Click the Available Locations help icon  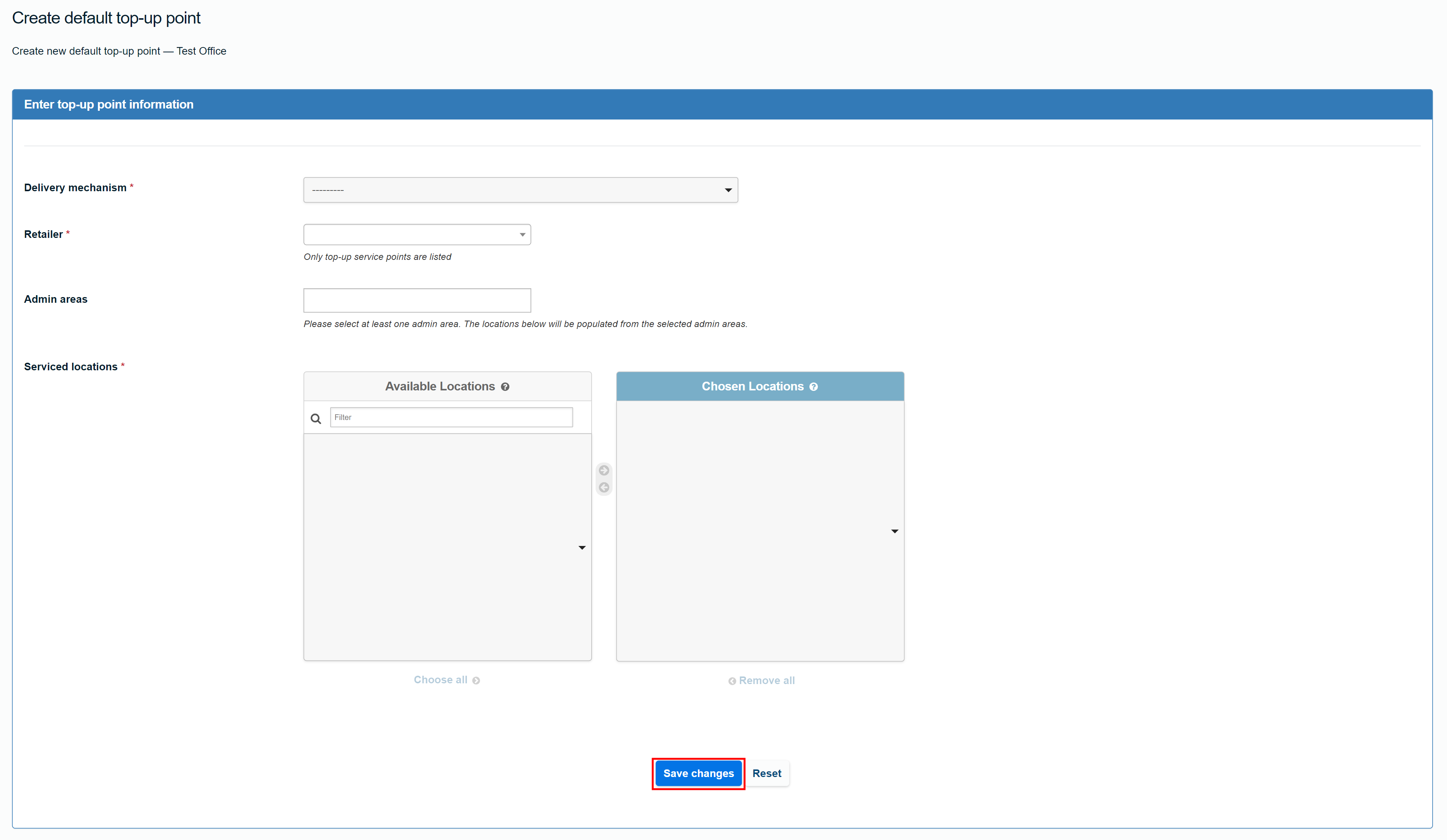[505, 387]
